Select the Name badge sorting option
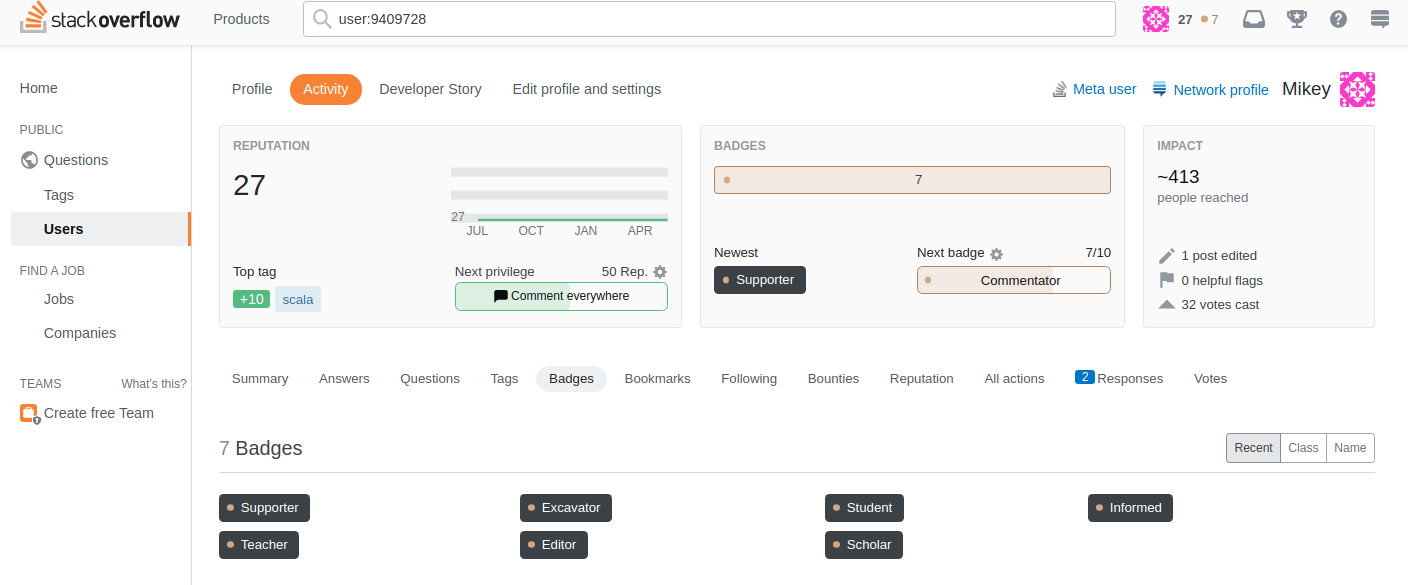Image resolution: width=1408 pixels, height=585 pixels. click(1350, 448)
